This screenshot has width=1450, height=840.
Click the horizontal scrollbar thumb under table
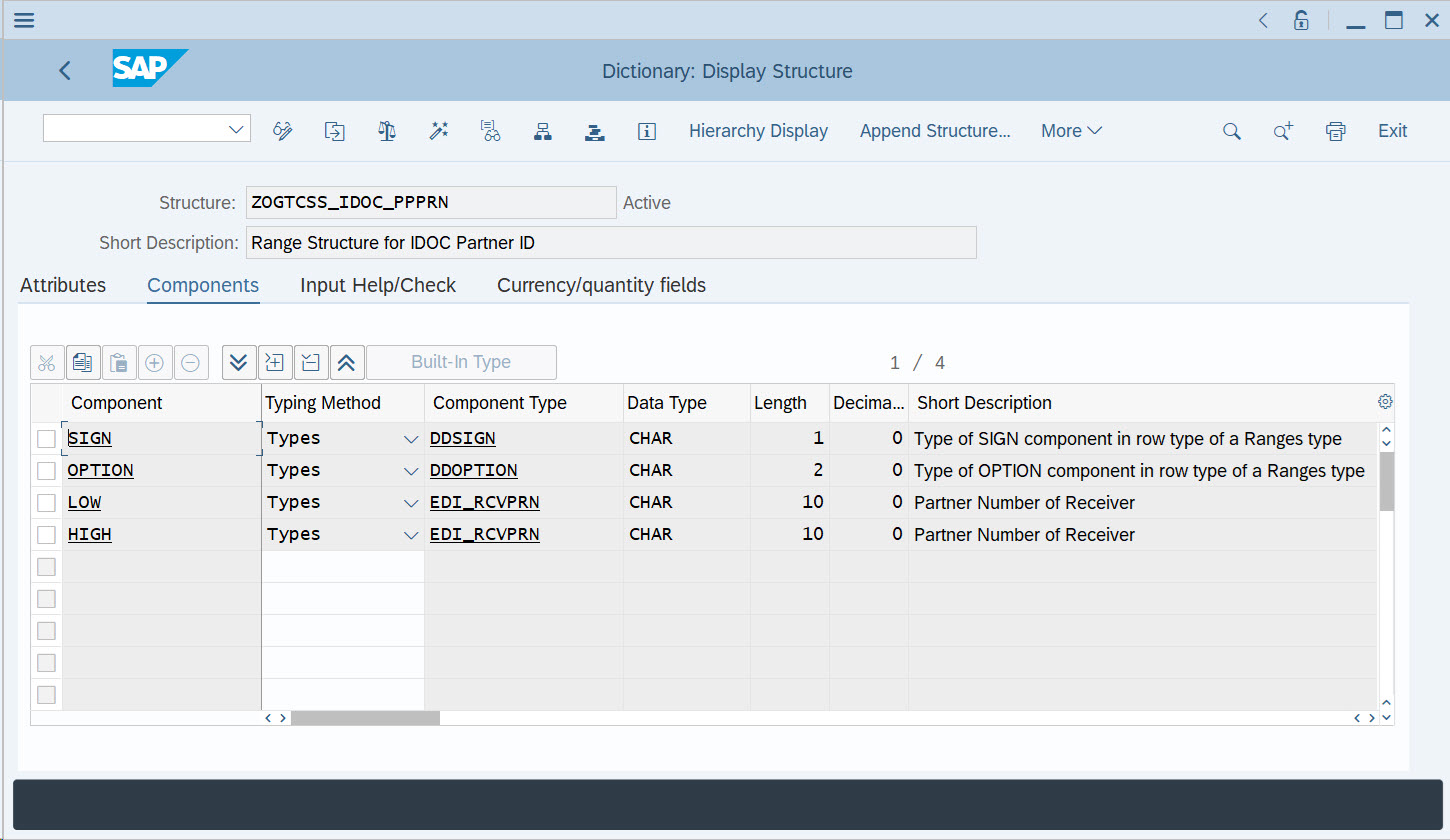tap(365, 718)
